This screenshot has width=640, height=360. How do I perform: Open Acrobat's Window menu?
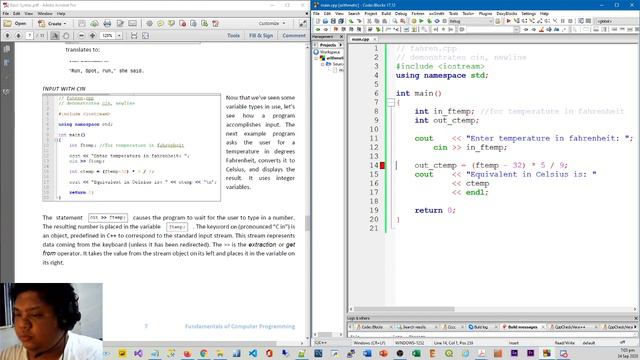pos(45,14)
